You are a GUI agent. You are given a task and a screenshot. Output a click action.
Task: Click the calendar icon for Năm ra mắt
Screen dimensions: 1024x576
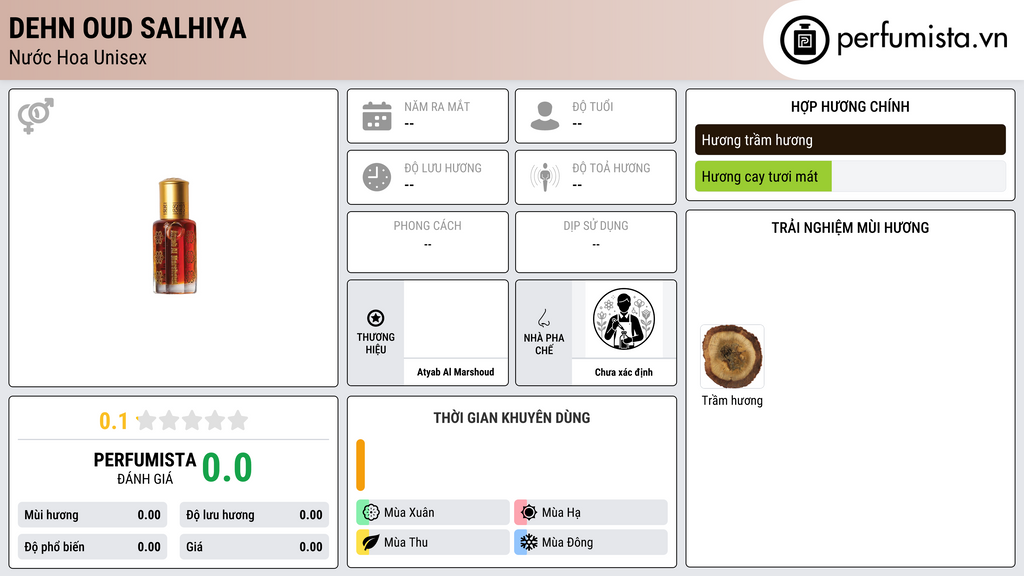pos(377,116)
